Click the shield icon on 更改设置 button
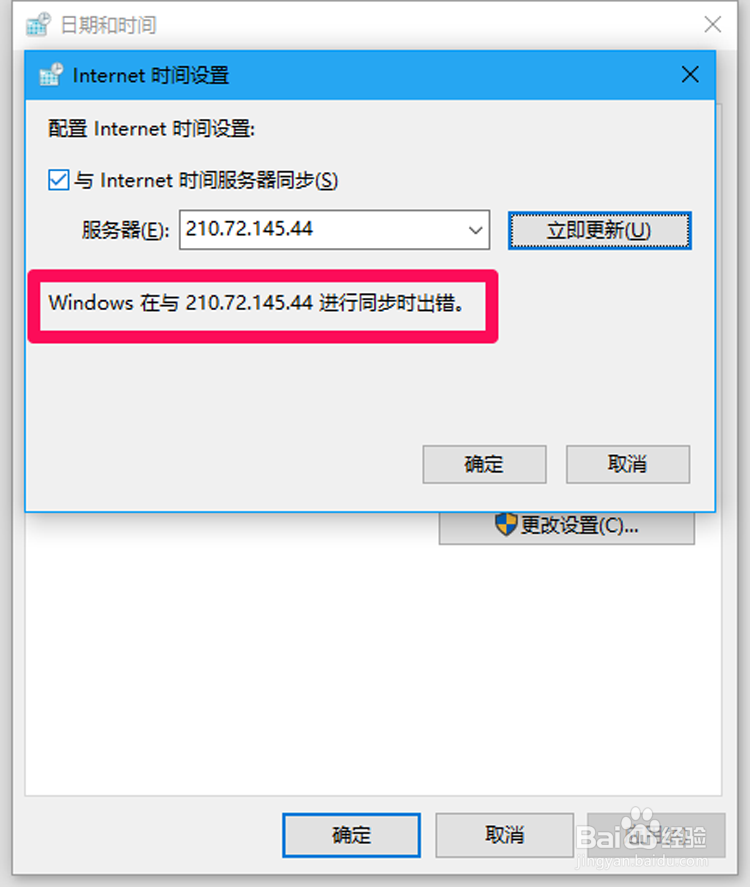The height and width of the screenshot is (887, 750). [506, 524]
